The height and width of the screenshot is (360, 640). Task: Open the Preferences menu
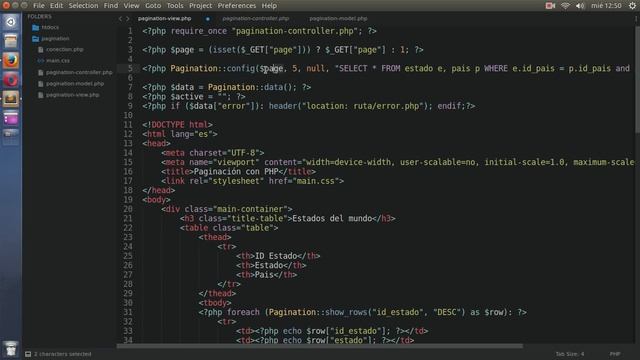(x=236, y=6)
